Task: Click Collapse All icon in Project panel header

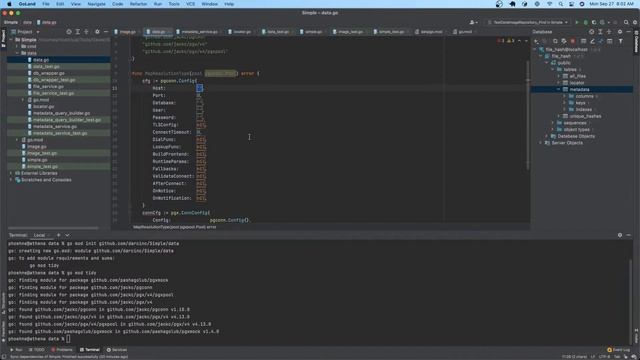Action: [x=86, y=32]
